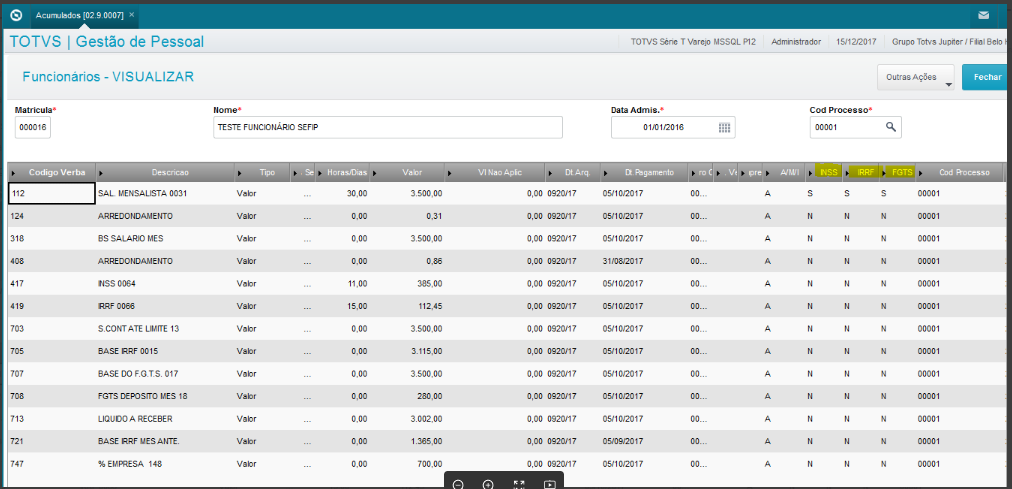Click the TOTVS round logo icon
This screenshot has width=1012, height=489.
16,14
